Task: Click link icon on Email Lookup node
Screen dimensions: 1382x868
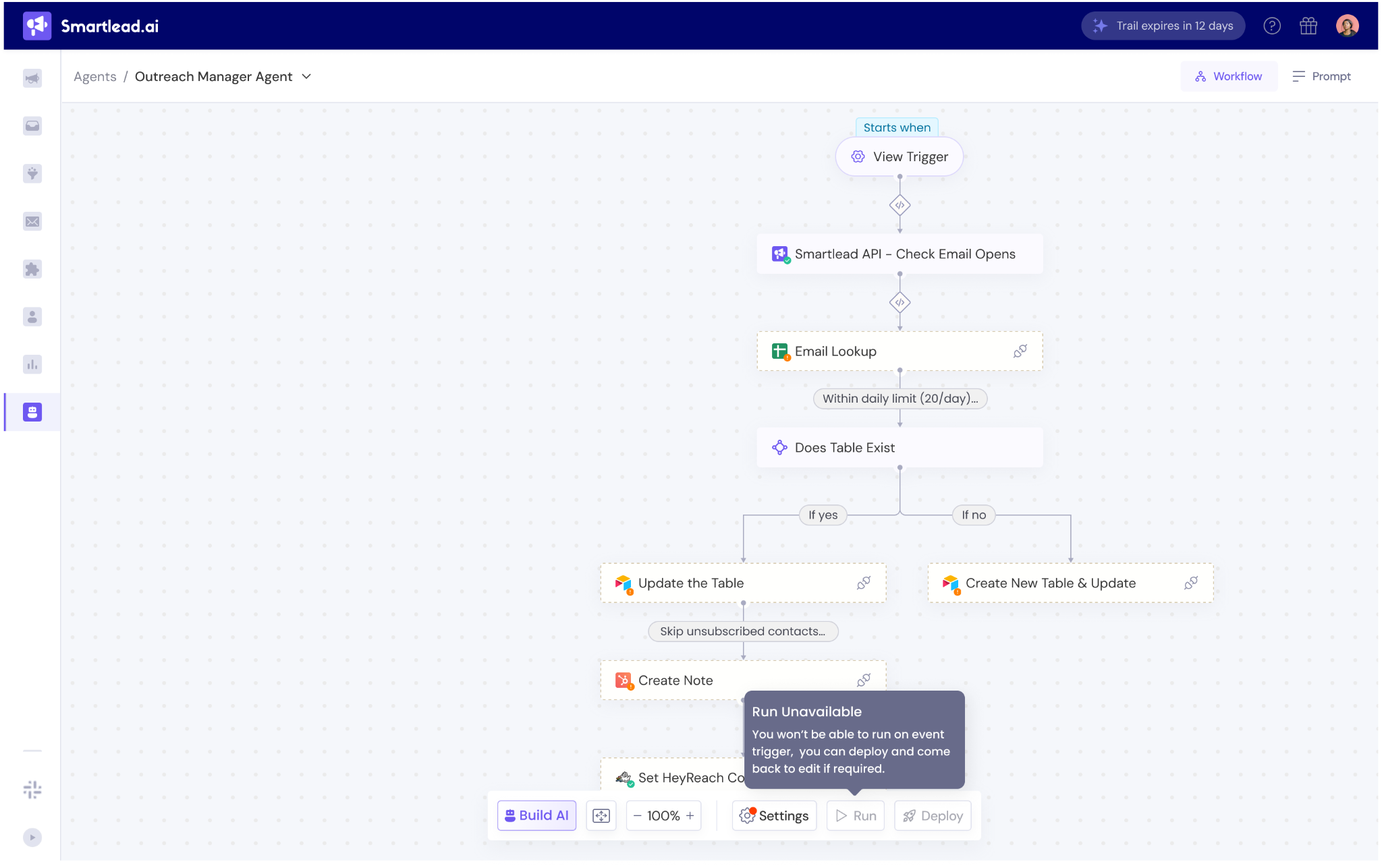Action: (x=1020, y=351)
